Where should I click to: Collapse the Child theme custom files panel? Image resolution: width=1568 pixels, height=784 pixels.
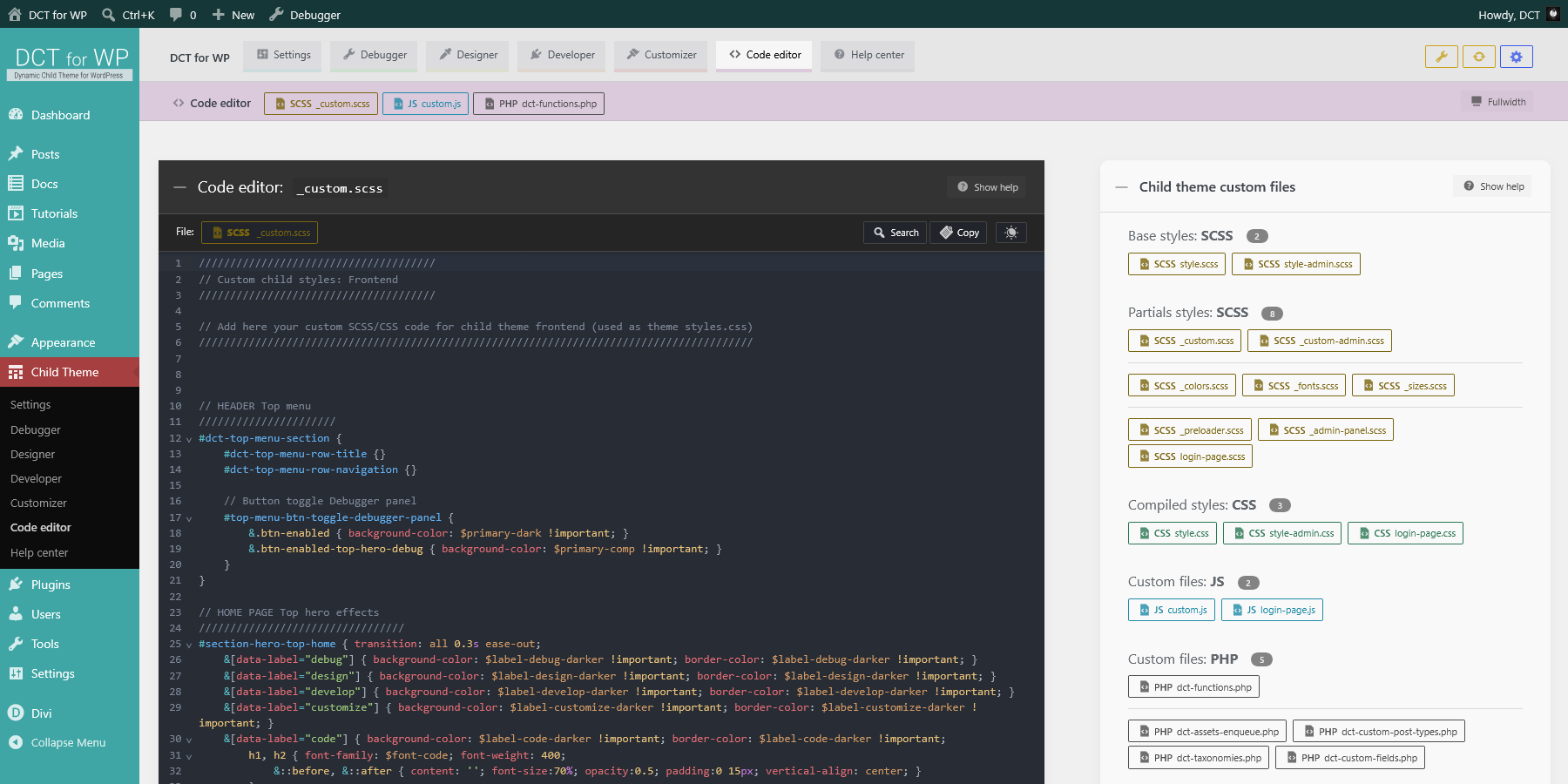coord(1122,187)
